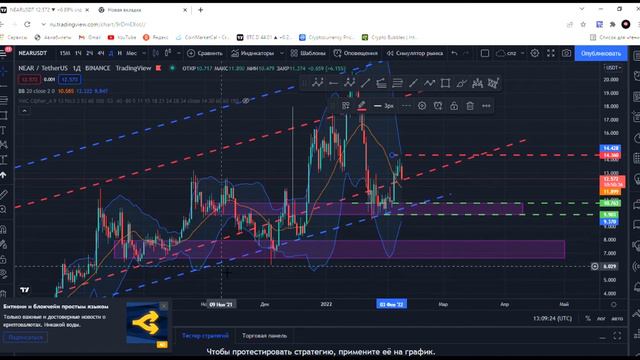Open the NEARUSDT symbol search
640x360 pixels.
point(33,53)
